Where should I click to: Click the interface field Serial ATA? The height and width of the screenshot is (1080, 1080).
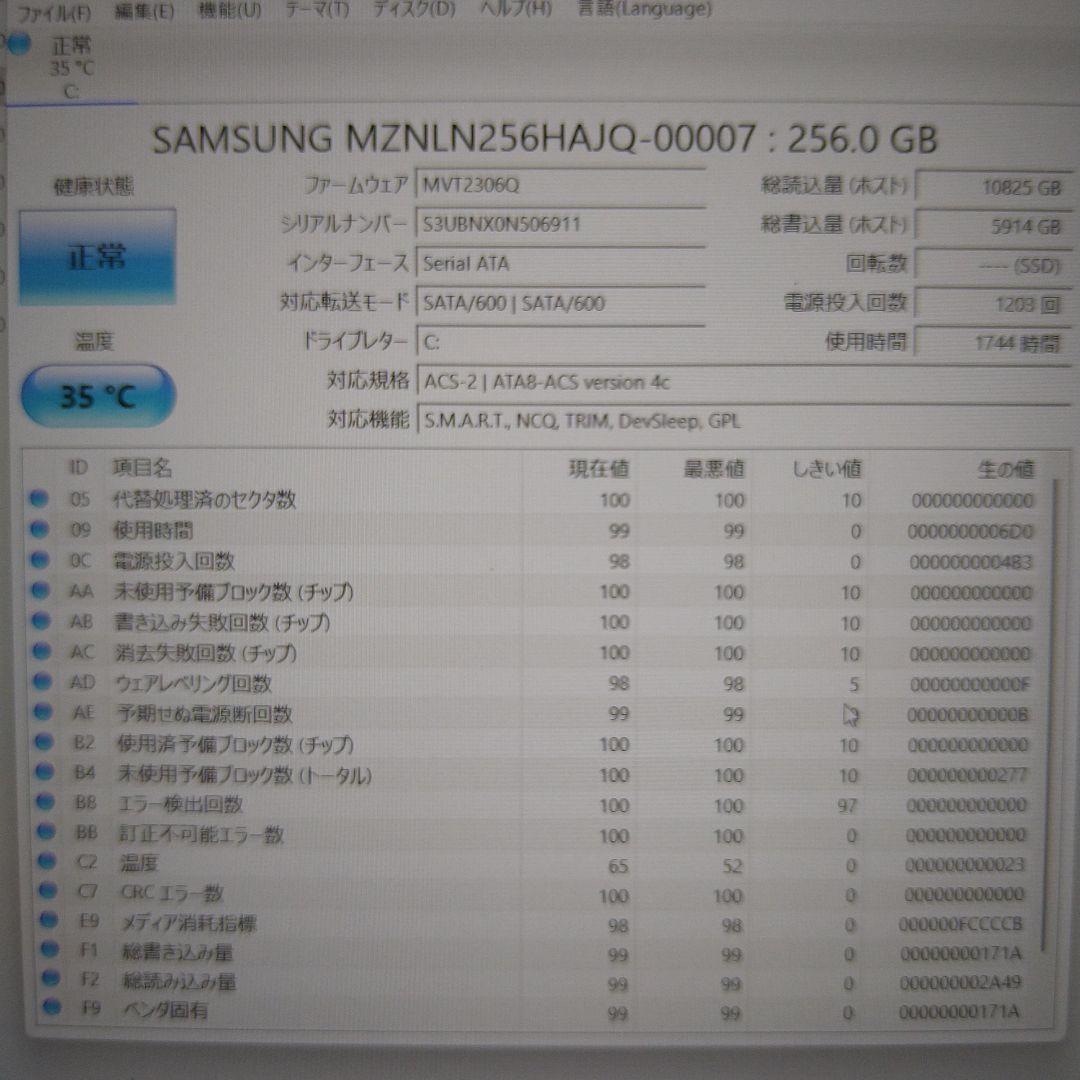(x=560, y=264)
